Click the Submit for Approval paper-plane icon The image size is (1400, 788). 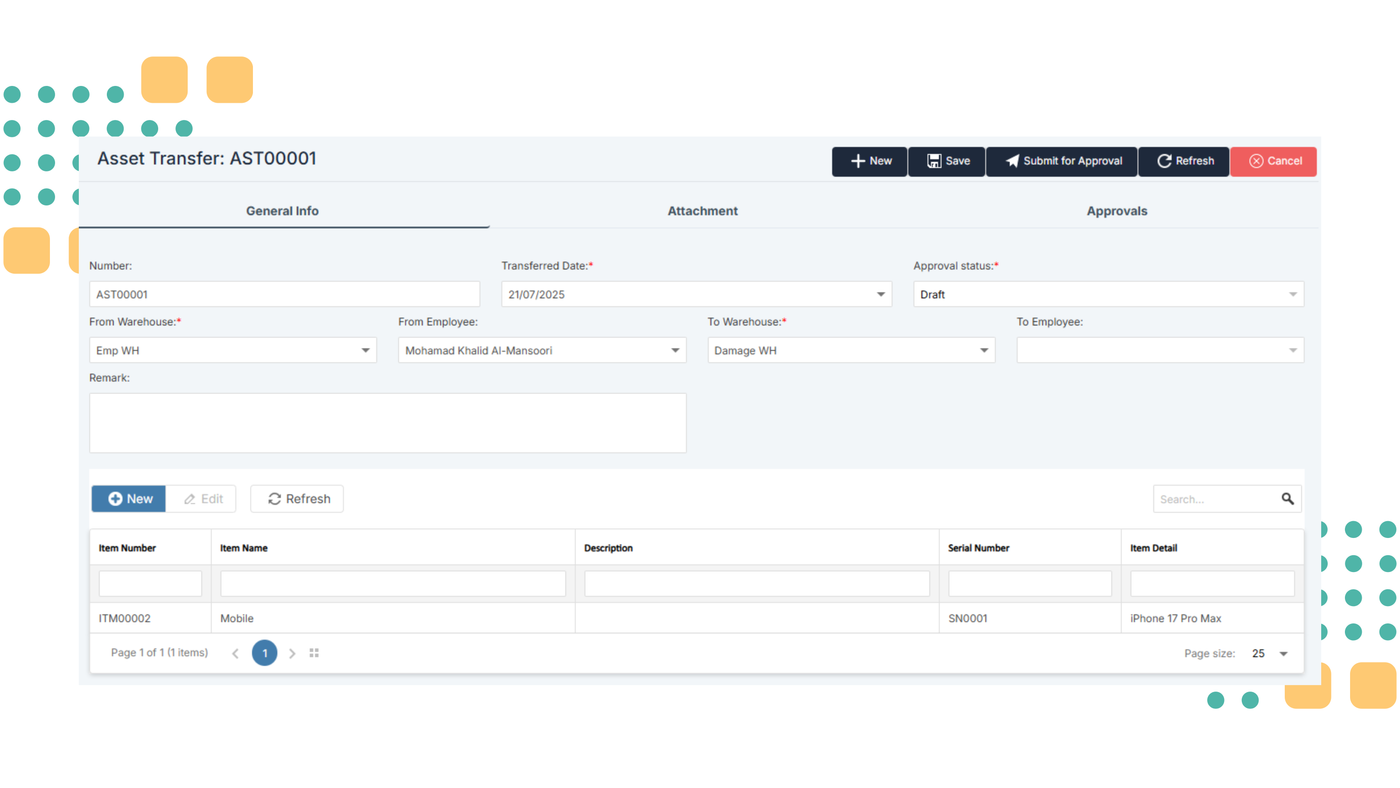pos(1010,161)
